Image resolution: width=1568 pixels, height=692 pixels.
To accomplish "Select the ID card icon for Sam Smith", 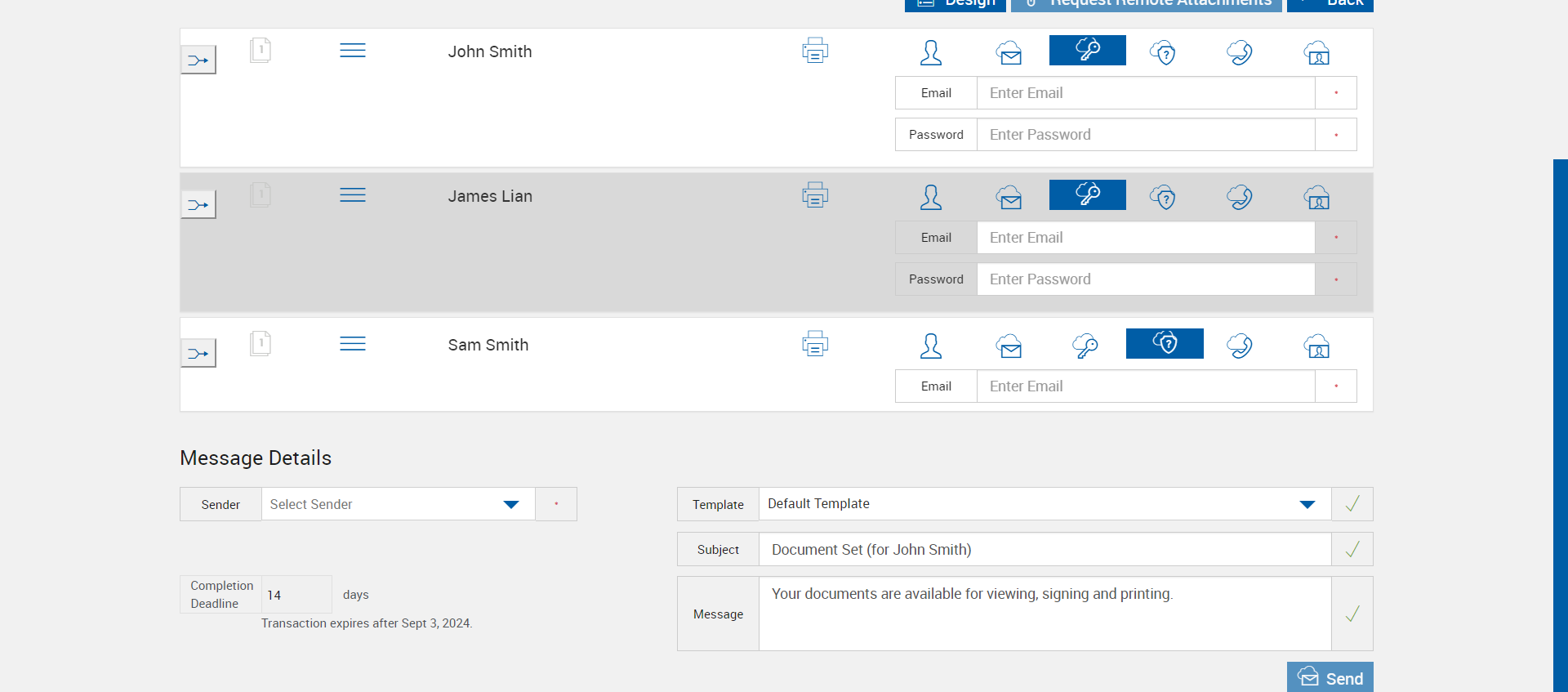I will pos(1316,346).
